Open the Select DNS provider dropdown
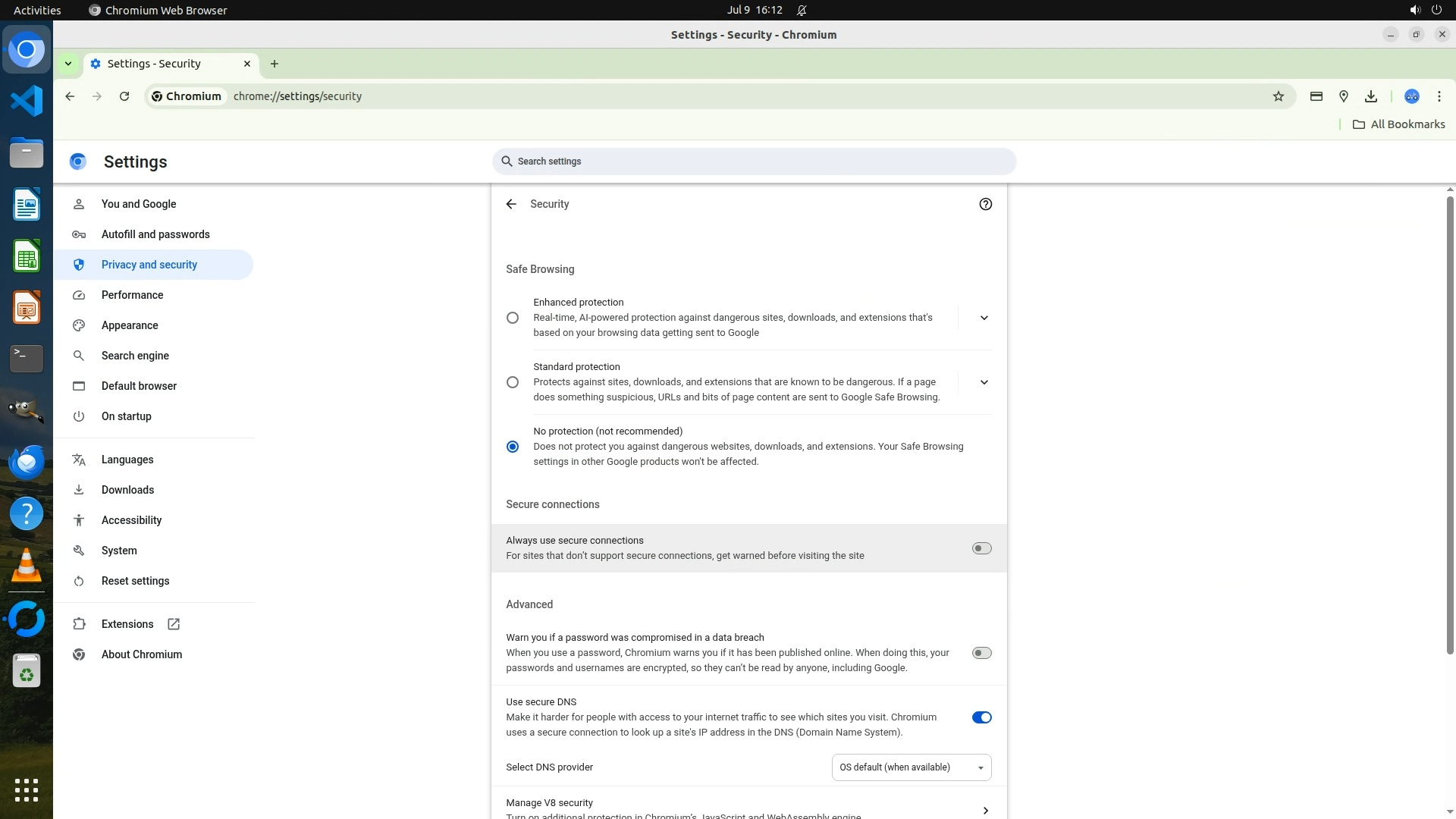Viewport: 1456px width, 819px height. [x=911, y=767]
